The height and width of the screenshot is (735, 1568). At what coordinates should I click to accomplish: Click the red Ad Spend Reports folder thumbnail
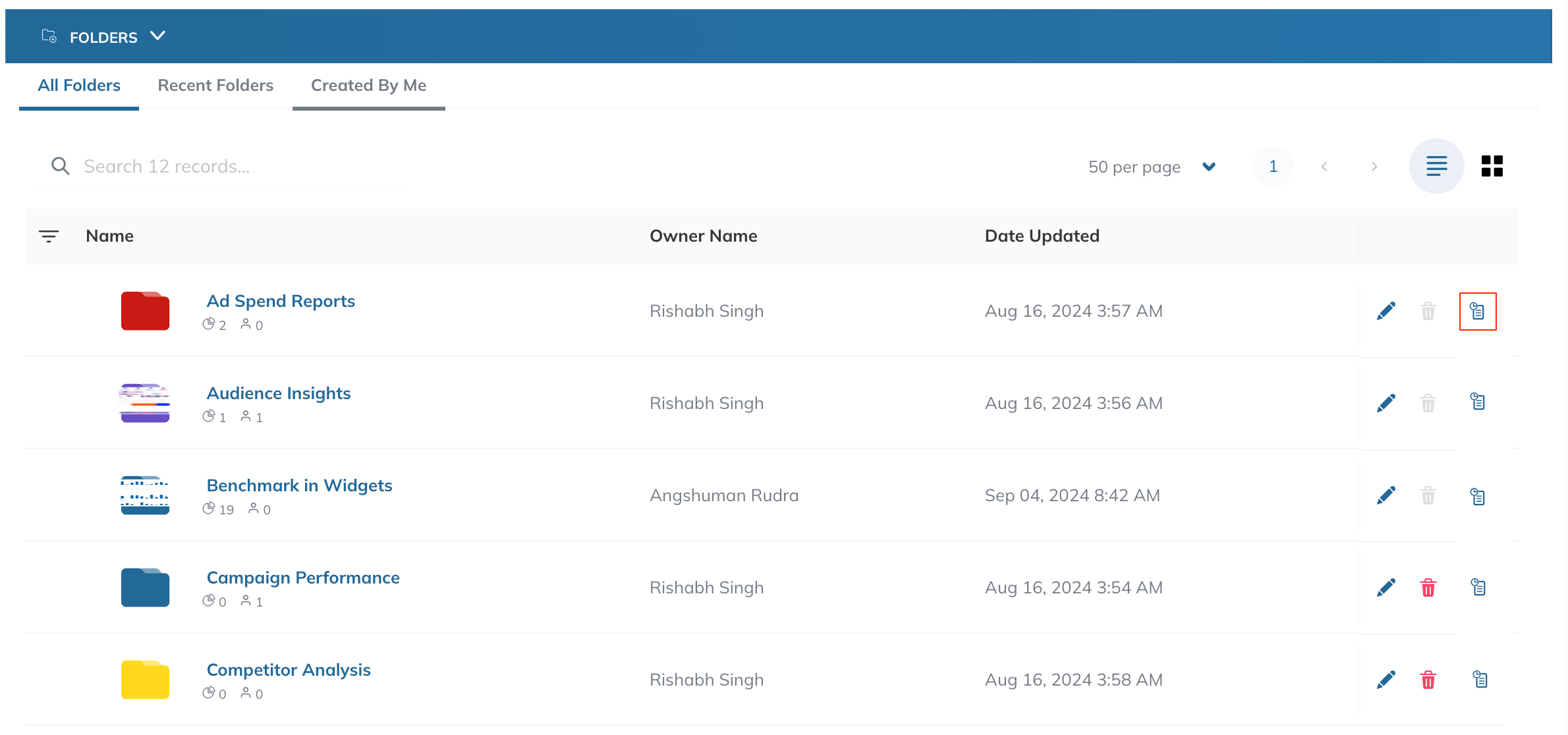(x=145, y=311)
